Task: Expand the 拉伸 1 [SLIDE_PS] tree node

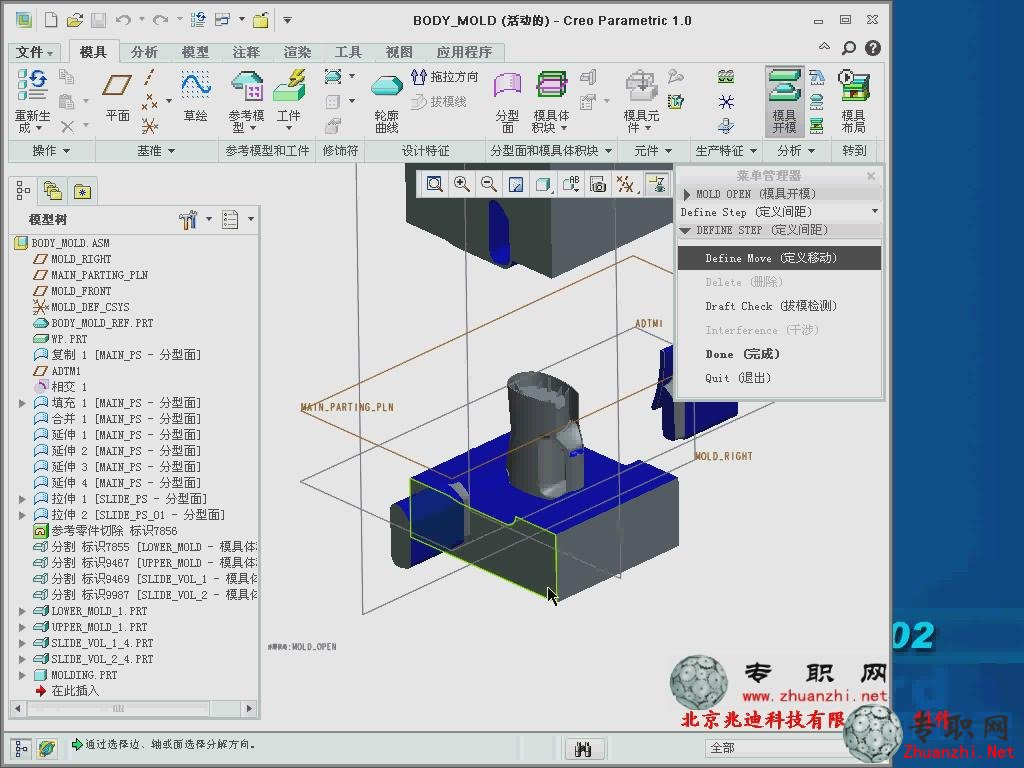Action: [x=23, y=499]
